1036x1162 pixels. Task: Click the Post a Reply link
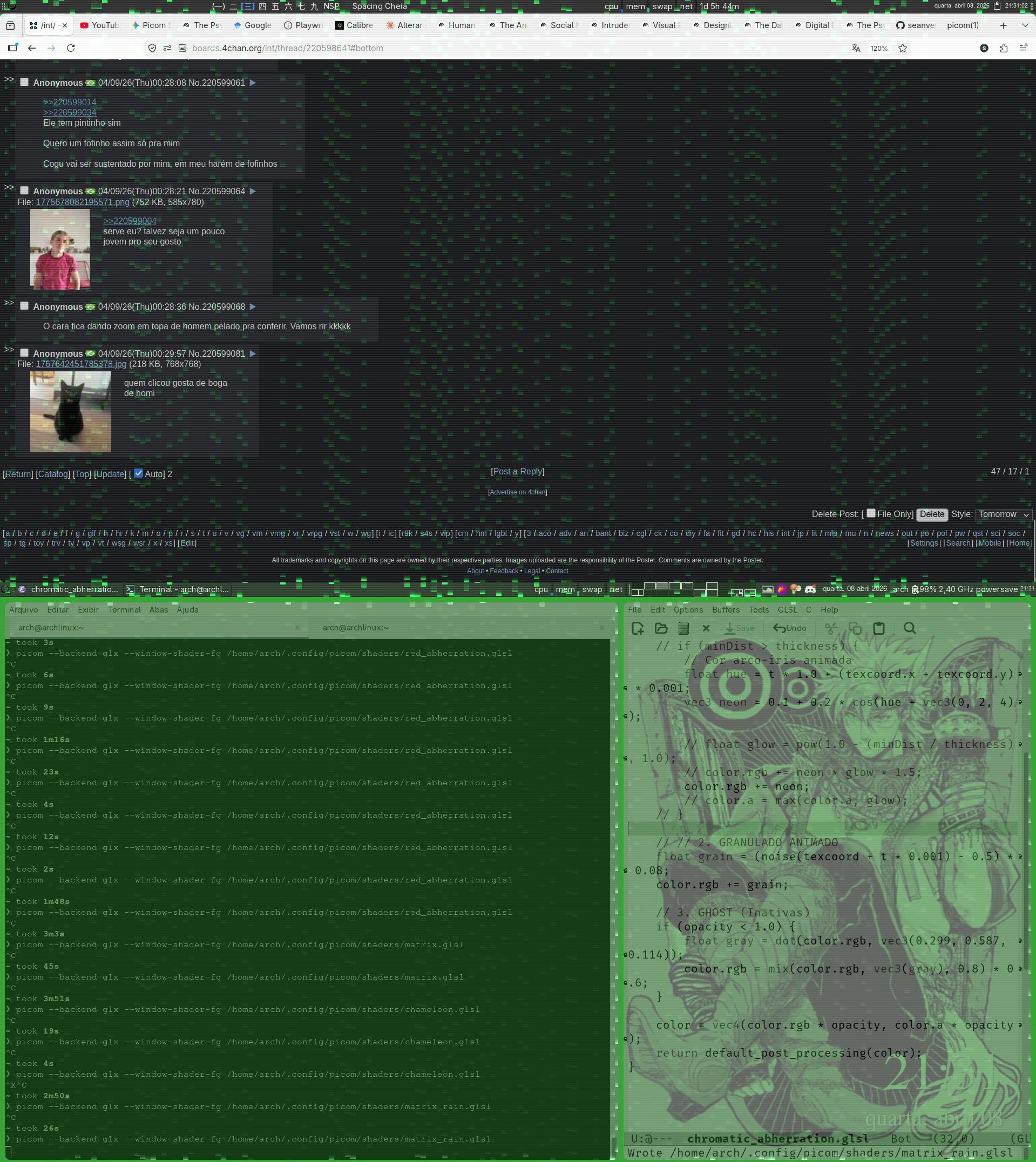(x=517, y=471)
